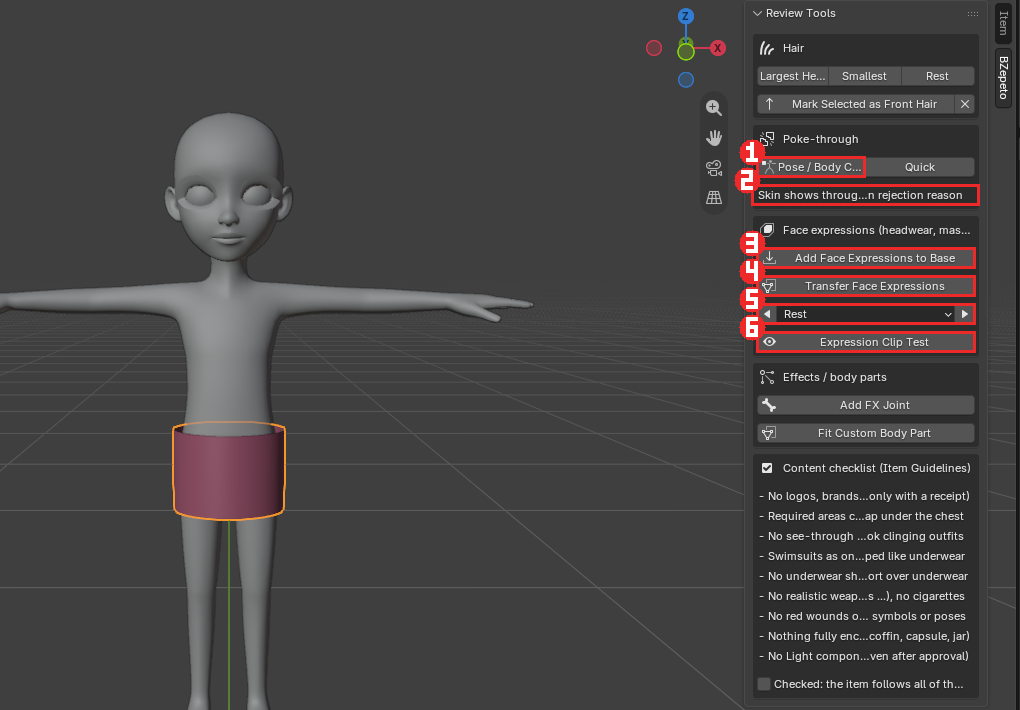Screen dimensions: 1020x710
Task: Open the Rest expression dropdown
Action: (x=865, y=314)
